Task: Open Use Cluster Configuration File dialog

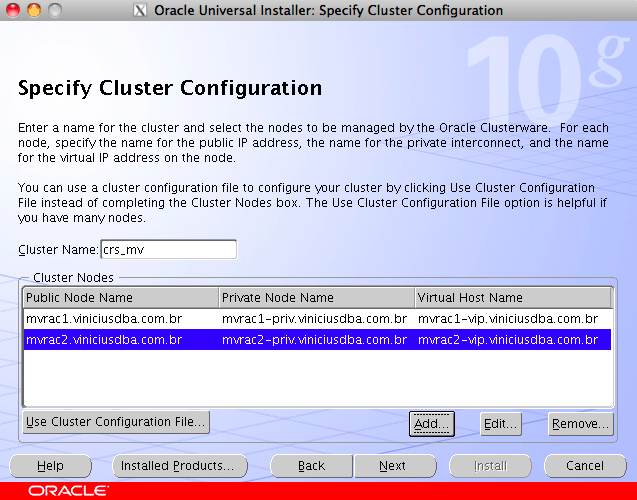Action: point(115,422)
